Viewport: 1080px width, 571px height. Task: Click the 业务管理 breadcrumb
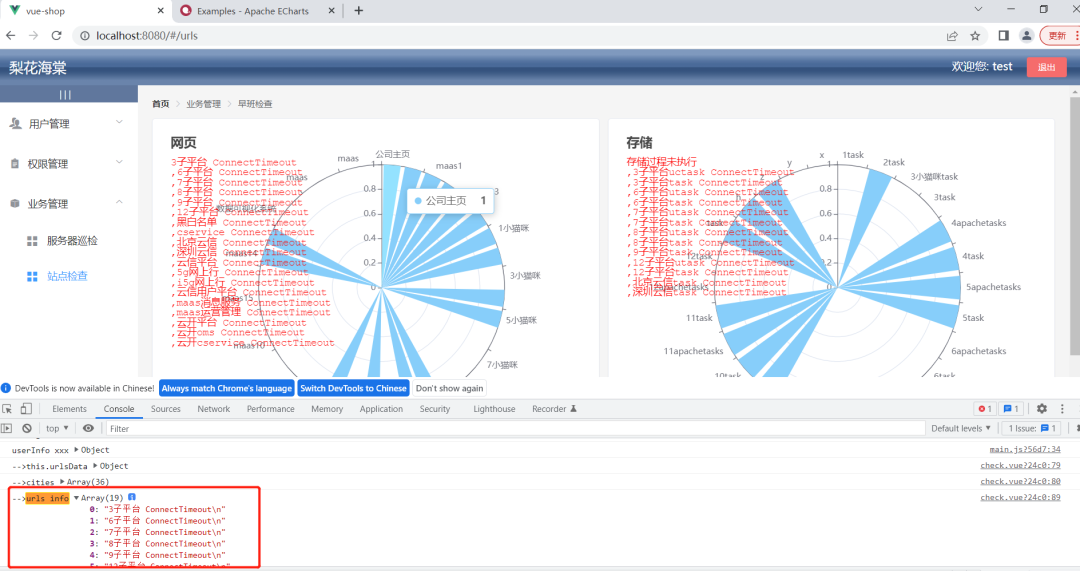203,104
